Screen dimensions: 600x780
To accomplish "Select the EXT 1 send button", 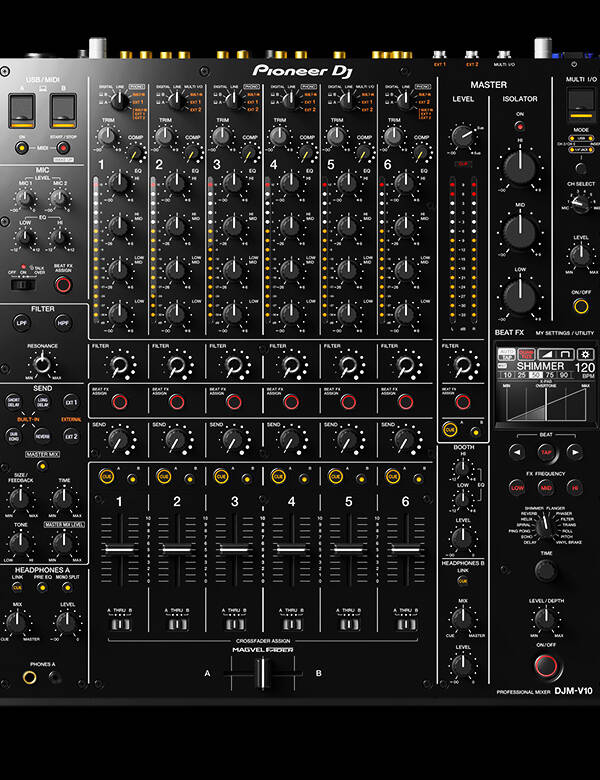I will 71,402.
